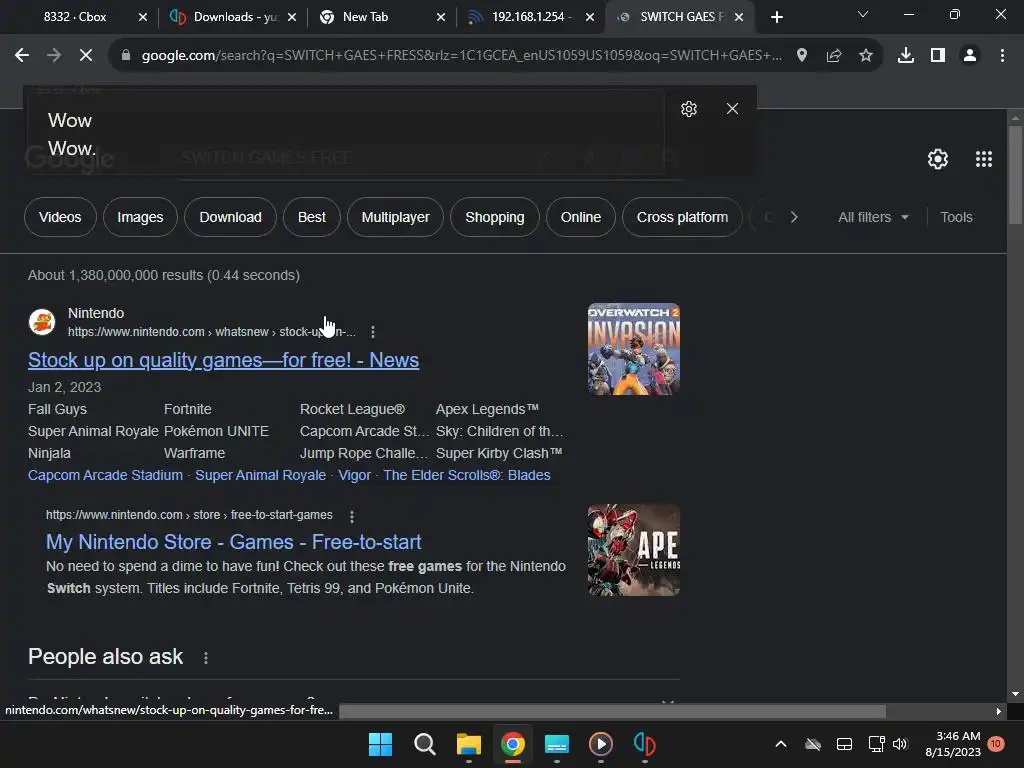Image resolution: width=1024 pixels, height=768 pixels.
Task: Expand the All filters dropdown
Action: pyautogui.click(x=873, y=217)
